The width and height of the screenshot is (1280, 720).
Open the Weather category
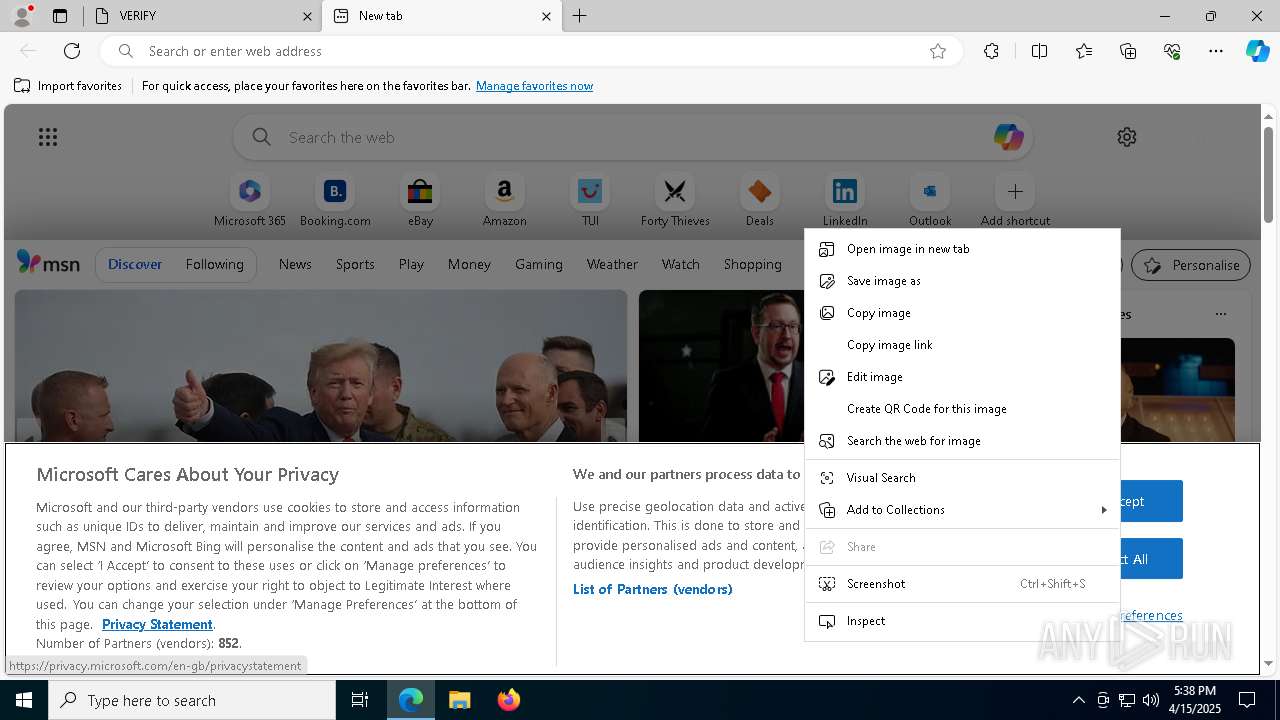pyautogui.click(x=612, y=265)
